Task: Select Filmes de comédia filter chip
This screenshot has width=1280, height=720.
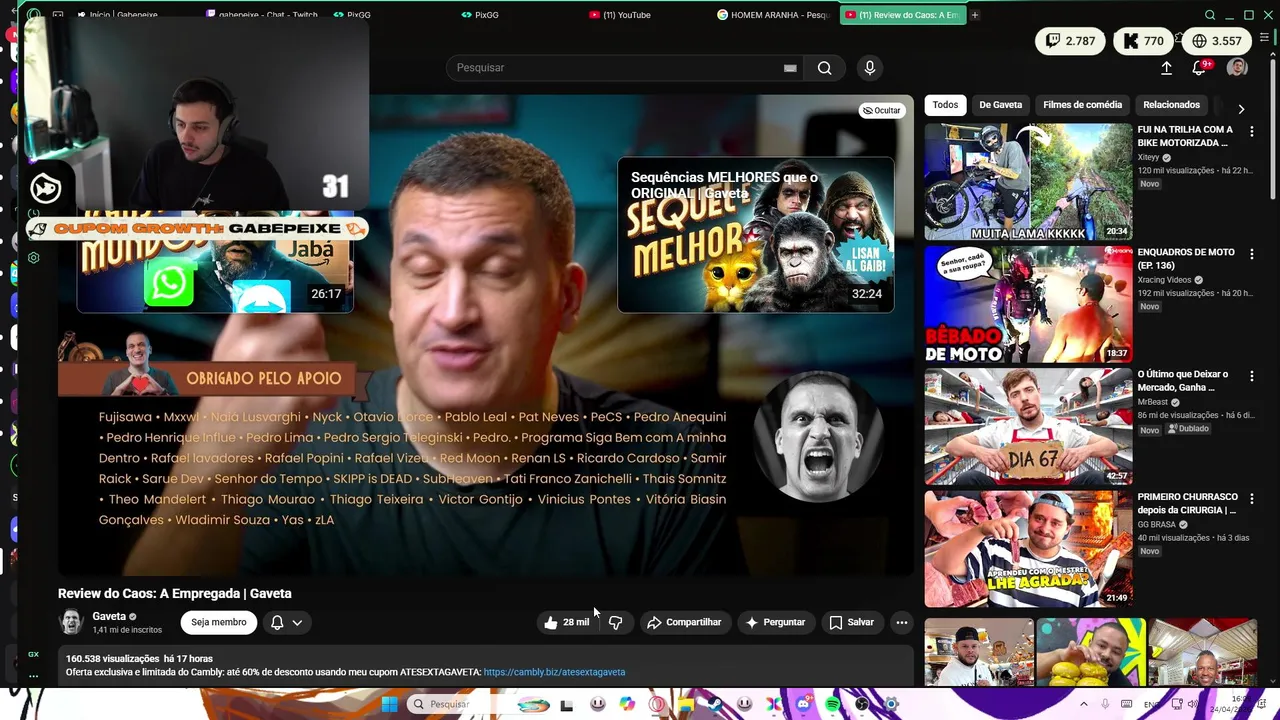Action: (x=1082, y=105)
